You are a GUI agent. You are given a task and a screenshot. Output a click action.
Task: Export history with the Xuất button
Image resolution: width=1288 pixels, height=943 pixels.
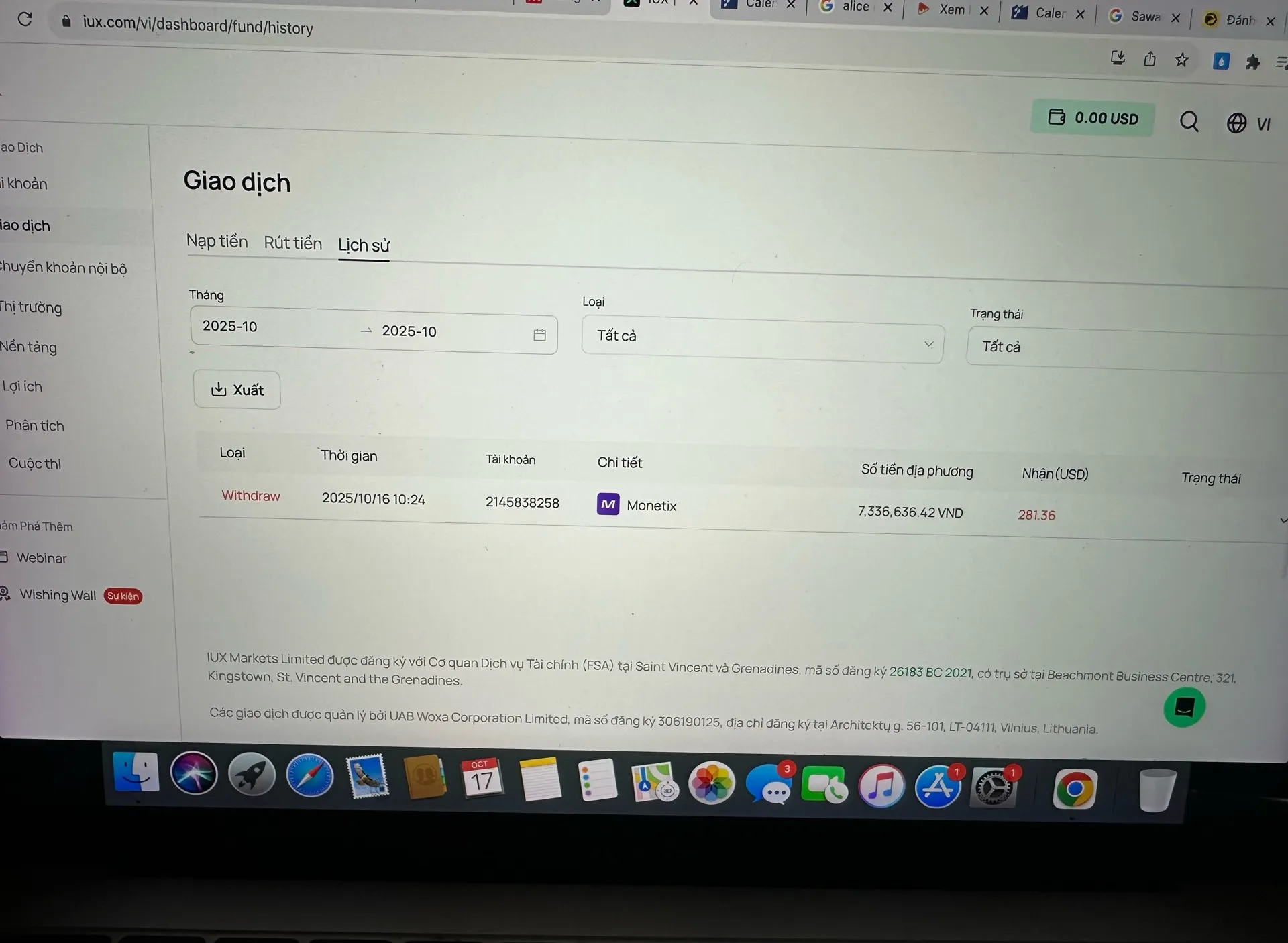(x=237, y=390)
